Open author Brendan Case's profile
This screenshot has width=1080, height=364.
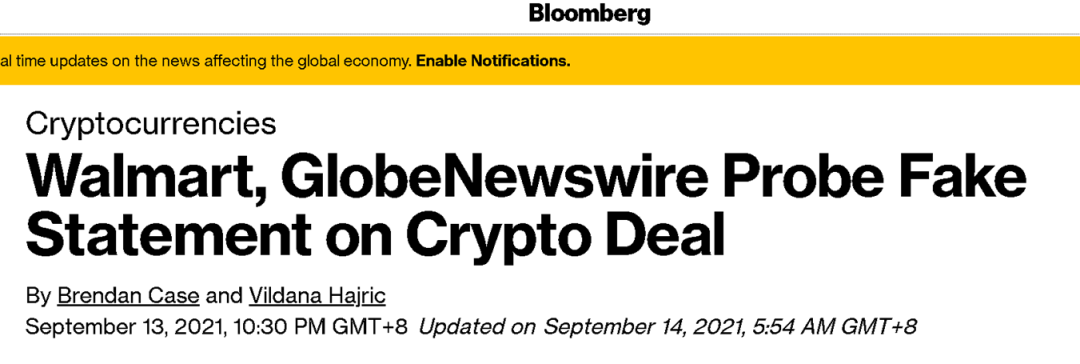(129, 296)
